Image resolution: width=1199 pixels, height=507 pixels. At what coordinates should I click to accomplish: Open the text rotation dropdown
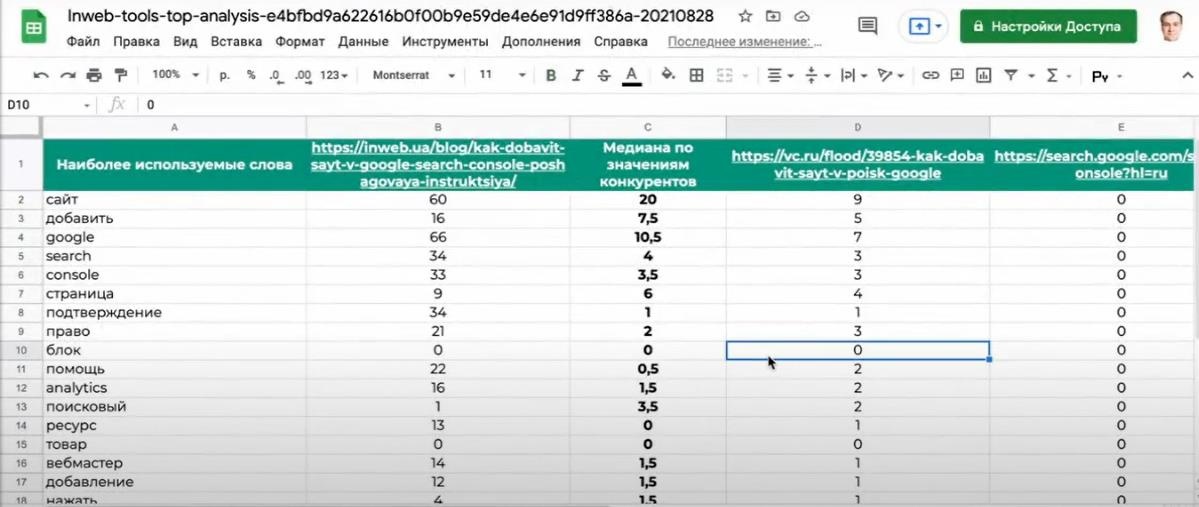[891, 76]
